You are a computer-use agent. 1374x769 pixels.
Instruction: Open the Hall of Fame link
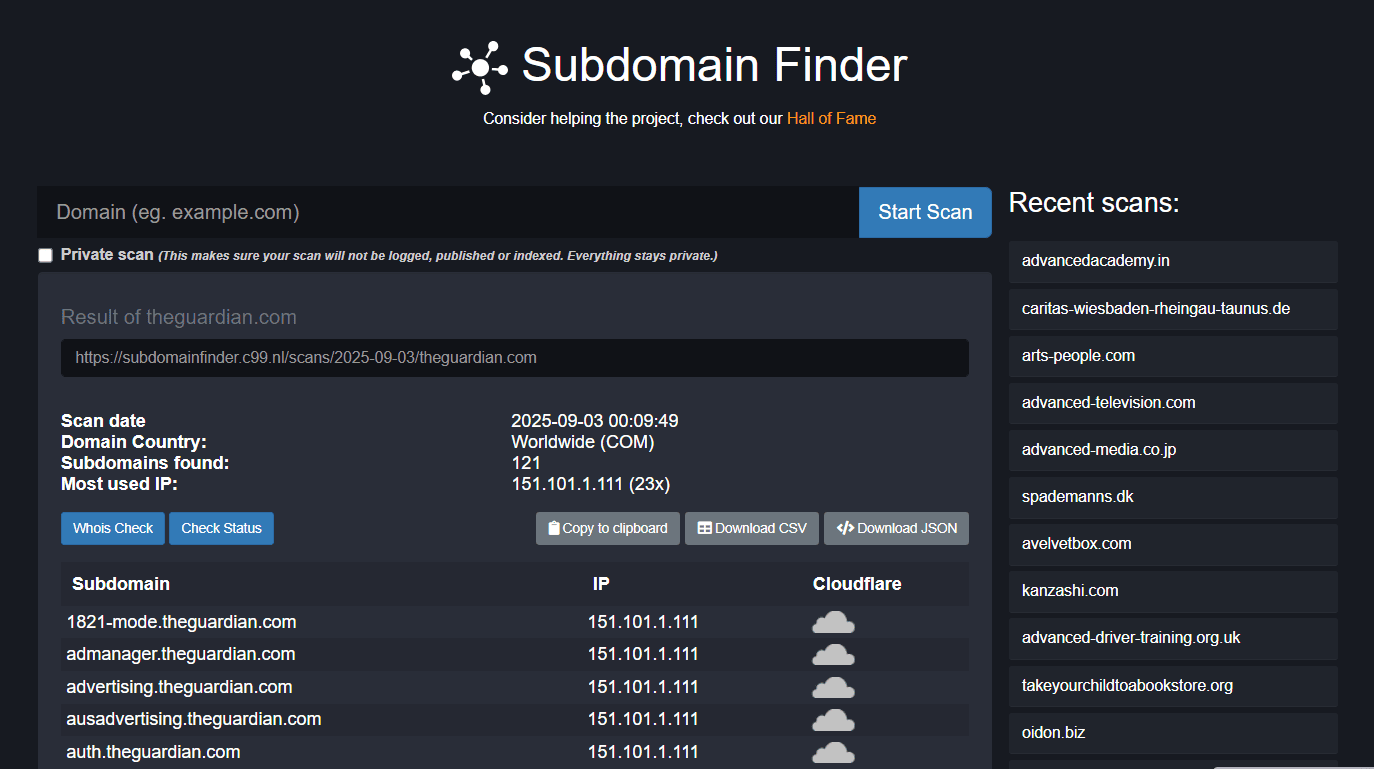(831, 119)
